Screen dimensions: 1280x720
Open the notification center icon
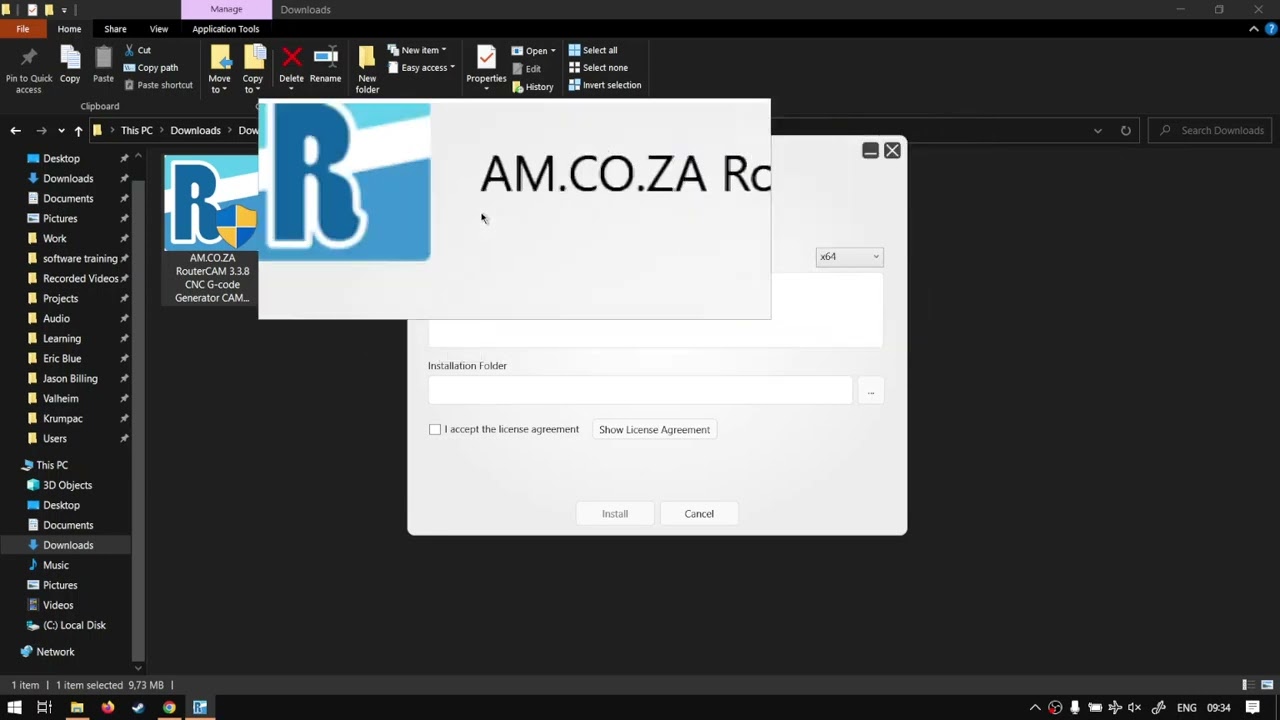click(1252, 707)
